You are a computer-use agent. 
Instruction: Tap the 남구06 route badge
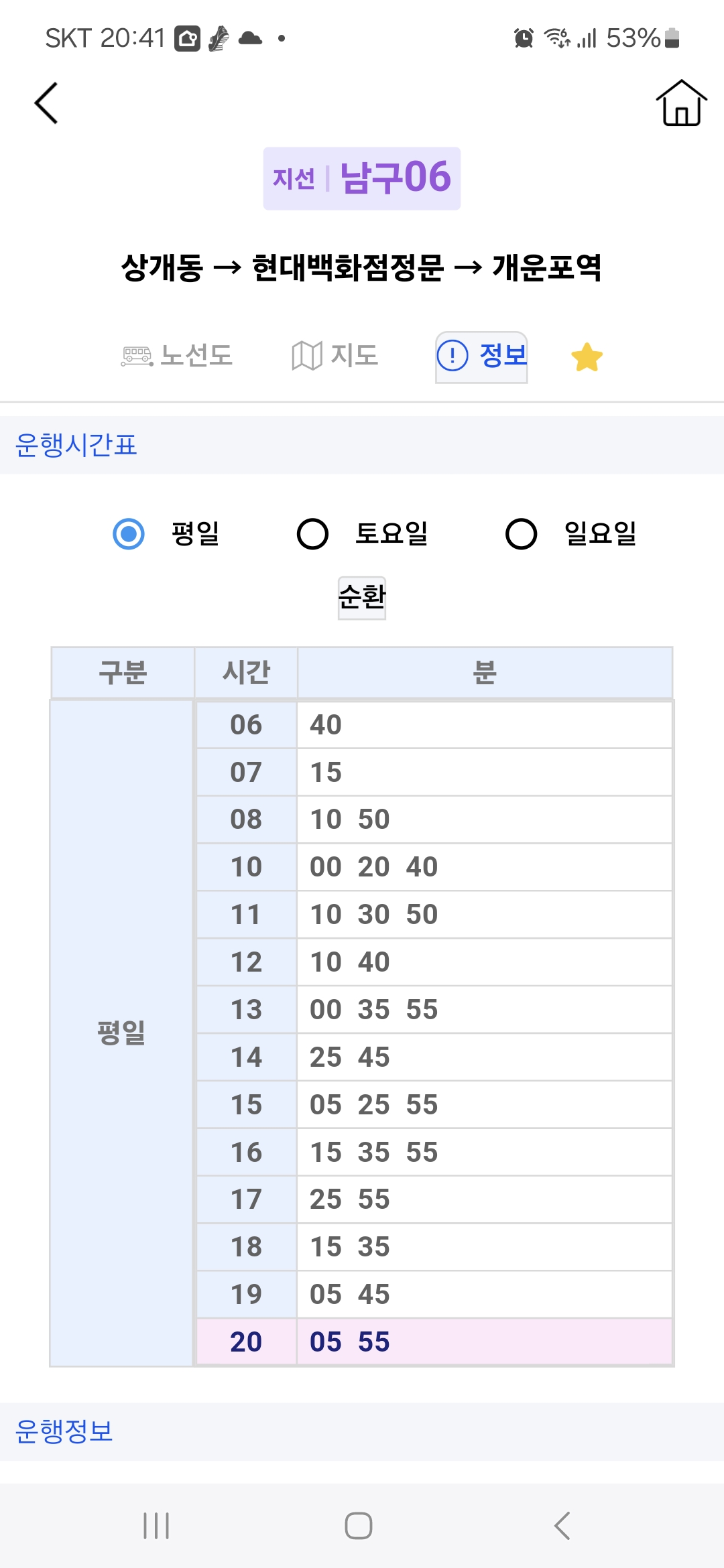point(362,178)
